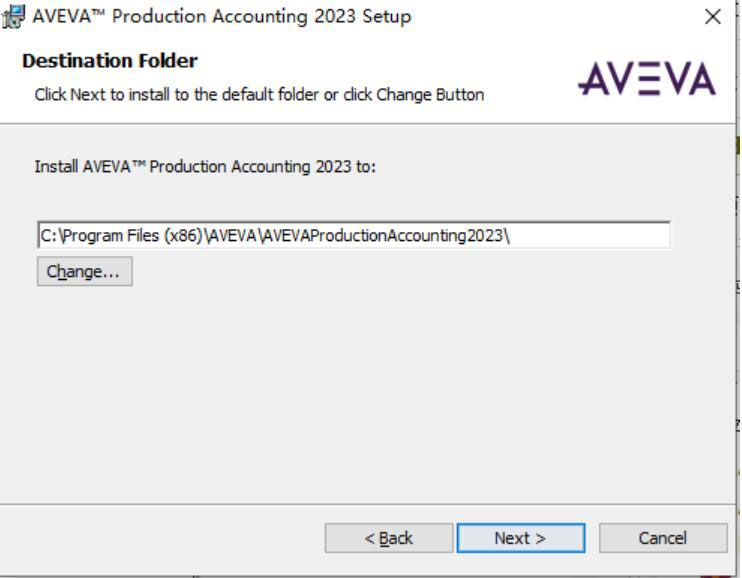Click the standalone 'AVEVA' folder segment in path

pos(232,235)
